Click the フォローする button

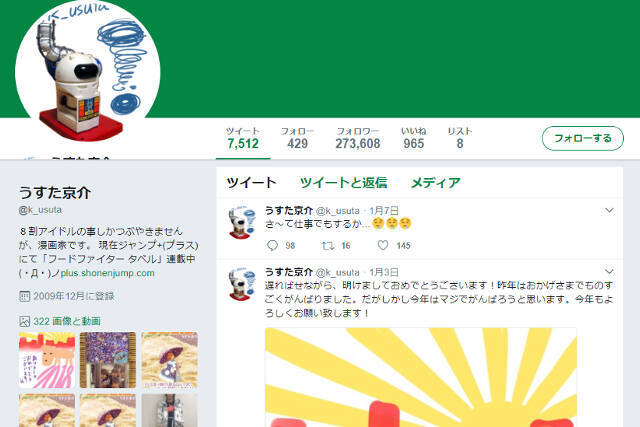(582, 138)
